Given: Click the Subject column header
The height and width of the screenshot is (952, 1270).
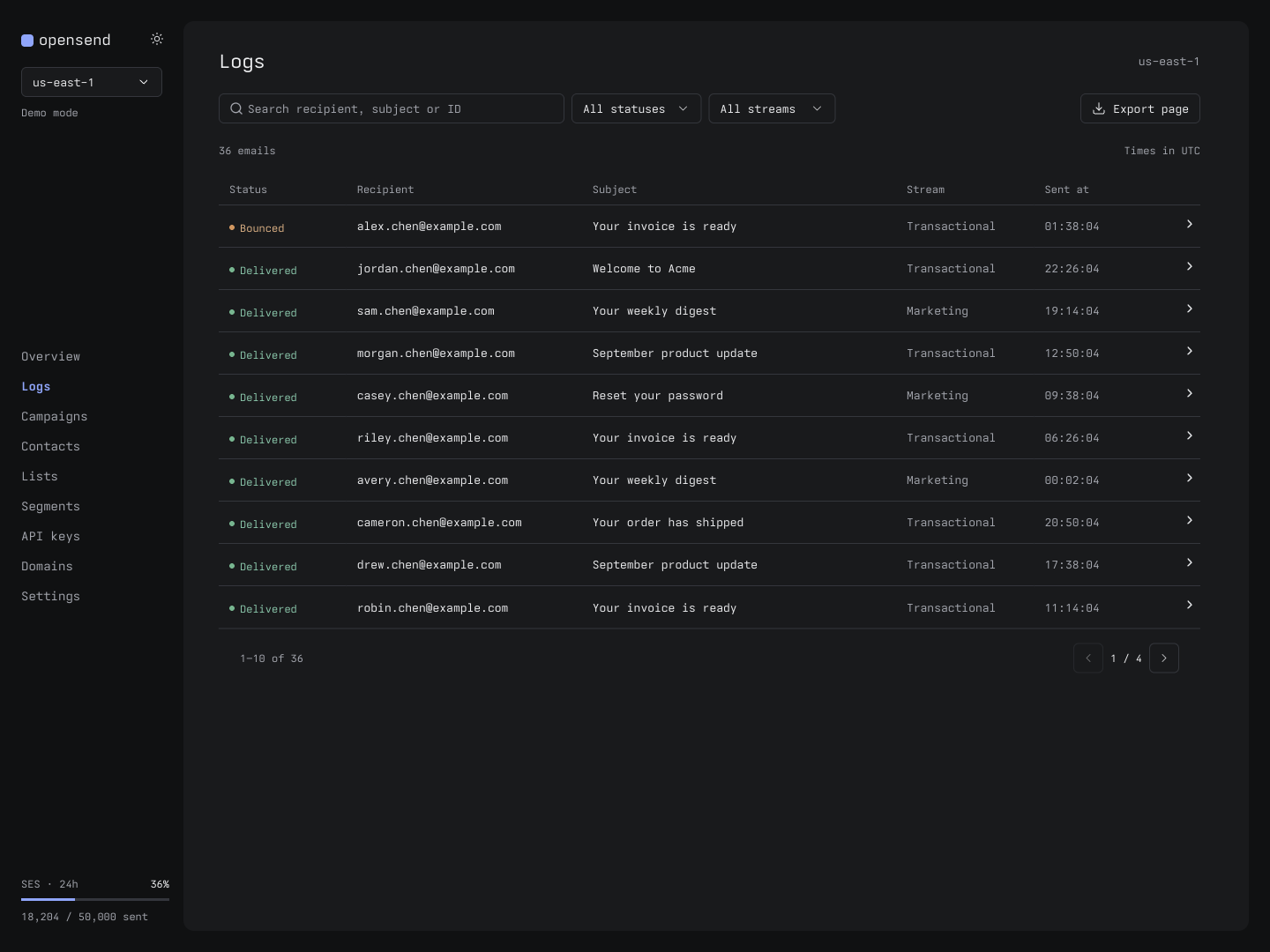Looking at the screenshot, I should [x=615, y=190].
